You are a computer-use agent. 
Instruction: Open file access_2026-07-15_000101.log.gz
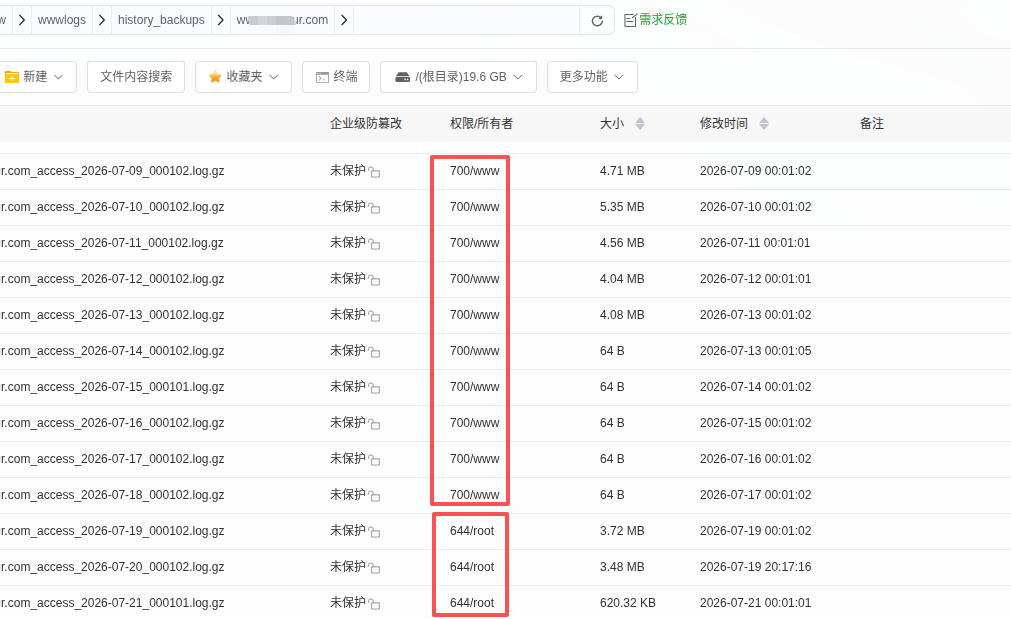pyautogui.click(x=112, y=387)
